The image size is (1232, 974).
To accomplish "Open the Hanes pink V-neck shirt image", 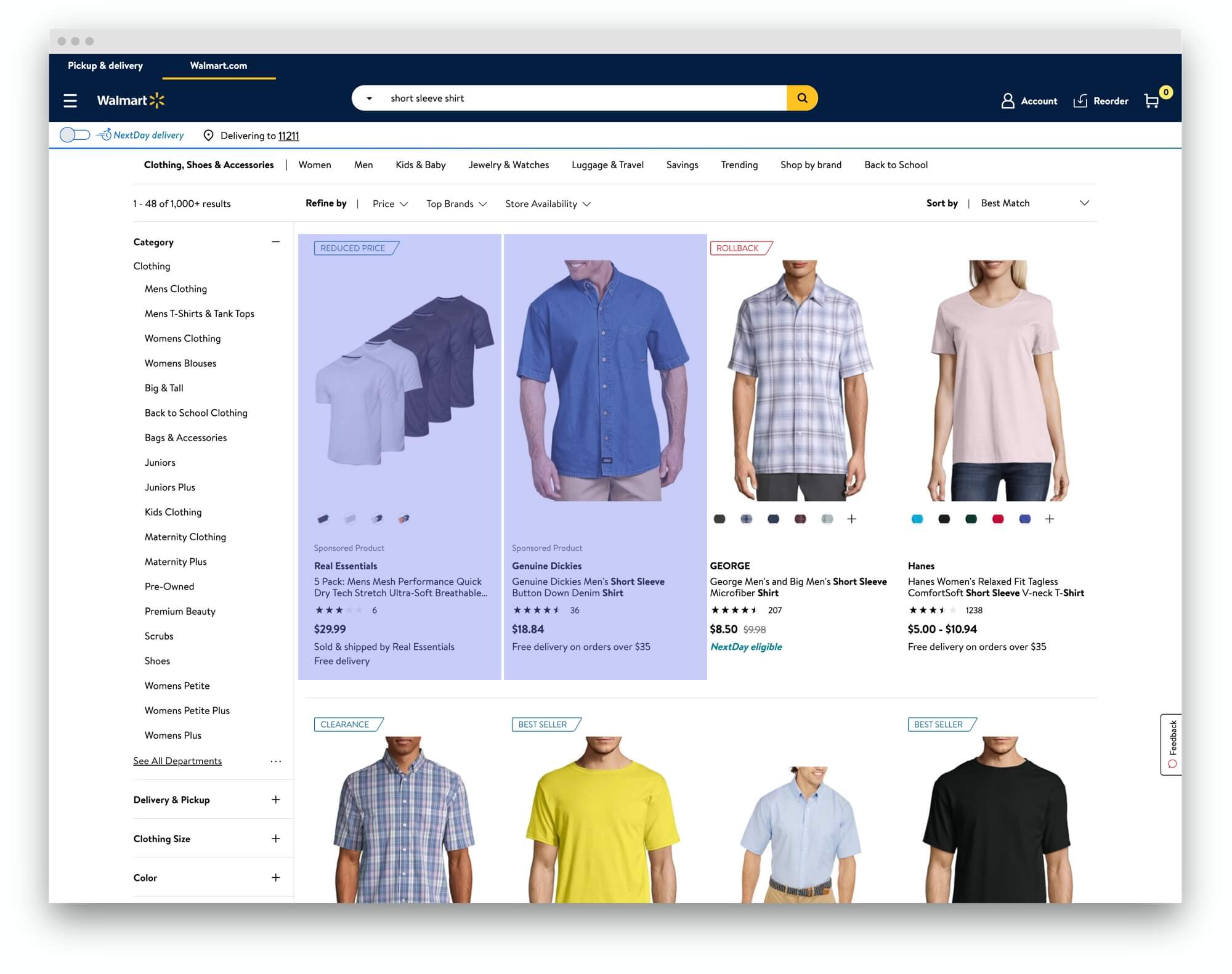I will 998,380.
